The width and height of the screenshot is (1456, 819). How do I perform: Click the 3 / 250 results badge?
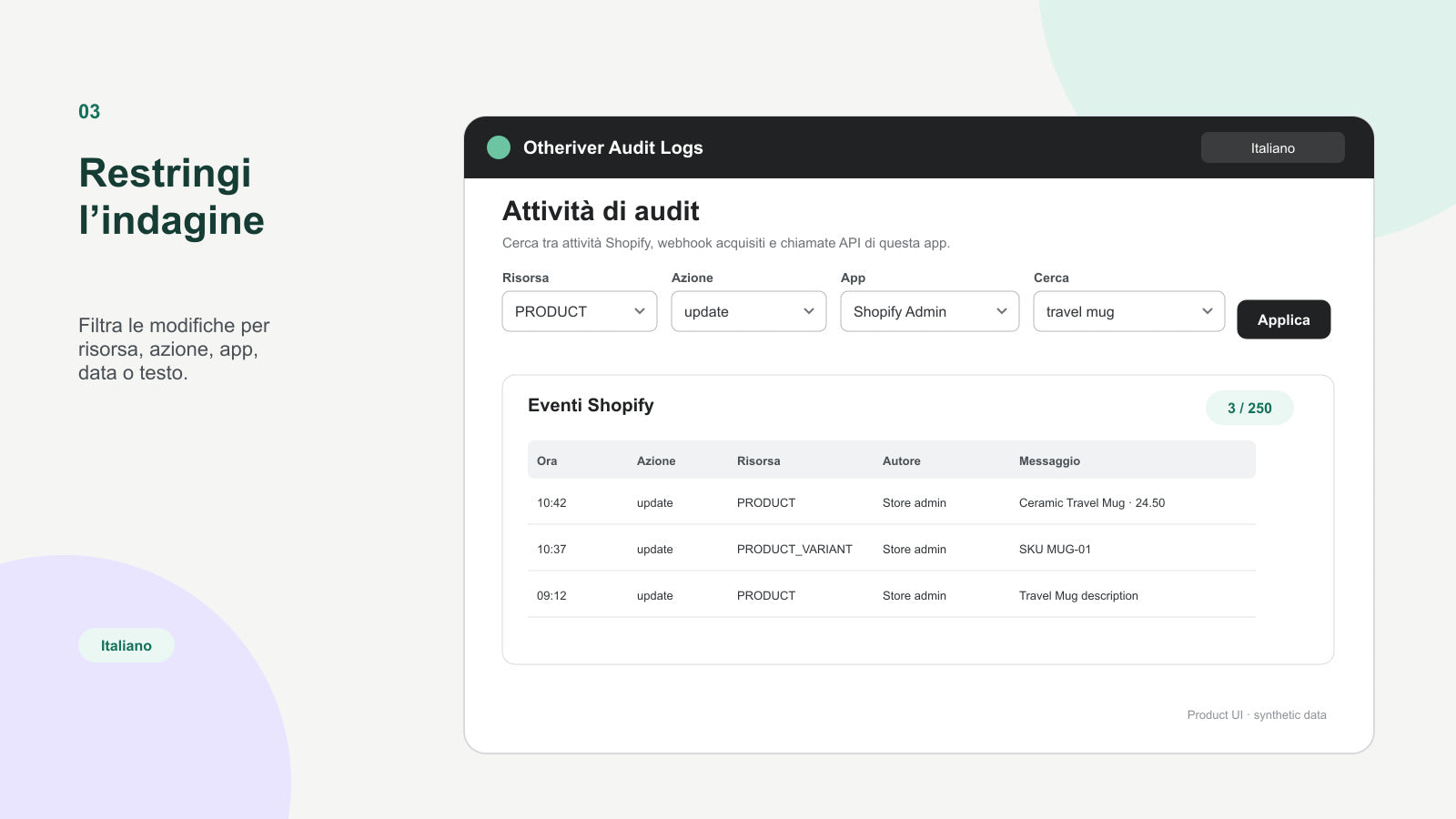[1249, 408]
